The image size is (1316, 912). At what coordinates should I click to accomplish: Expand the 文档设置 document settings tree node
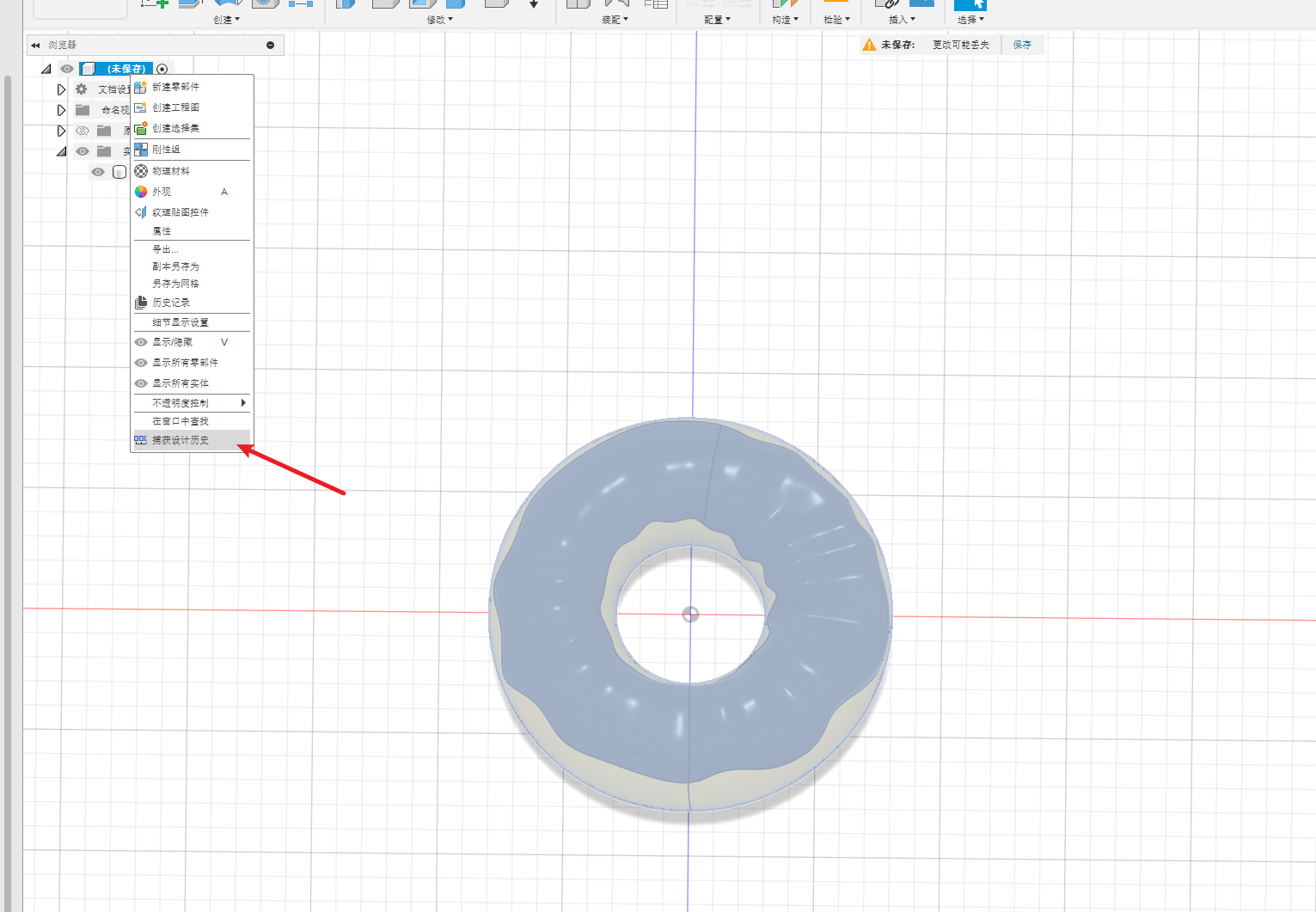[x=61, y=89]
